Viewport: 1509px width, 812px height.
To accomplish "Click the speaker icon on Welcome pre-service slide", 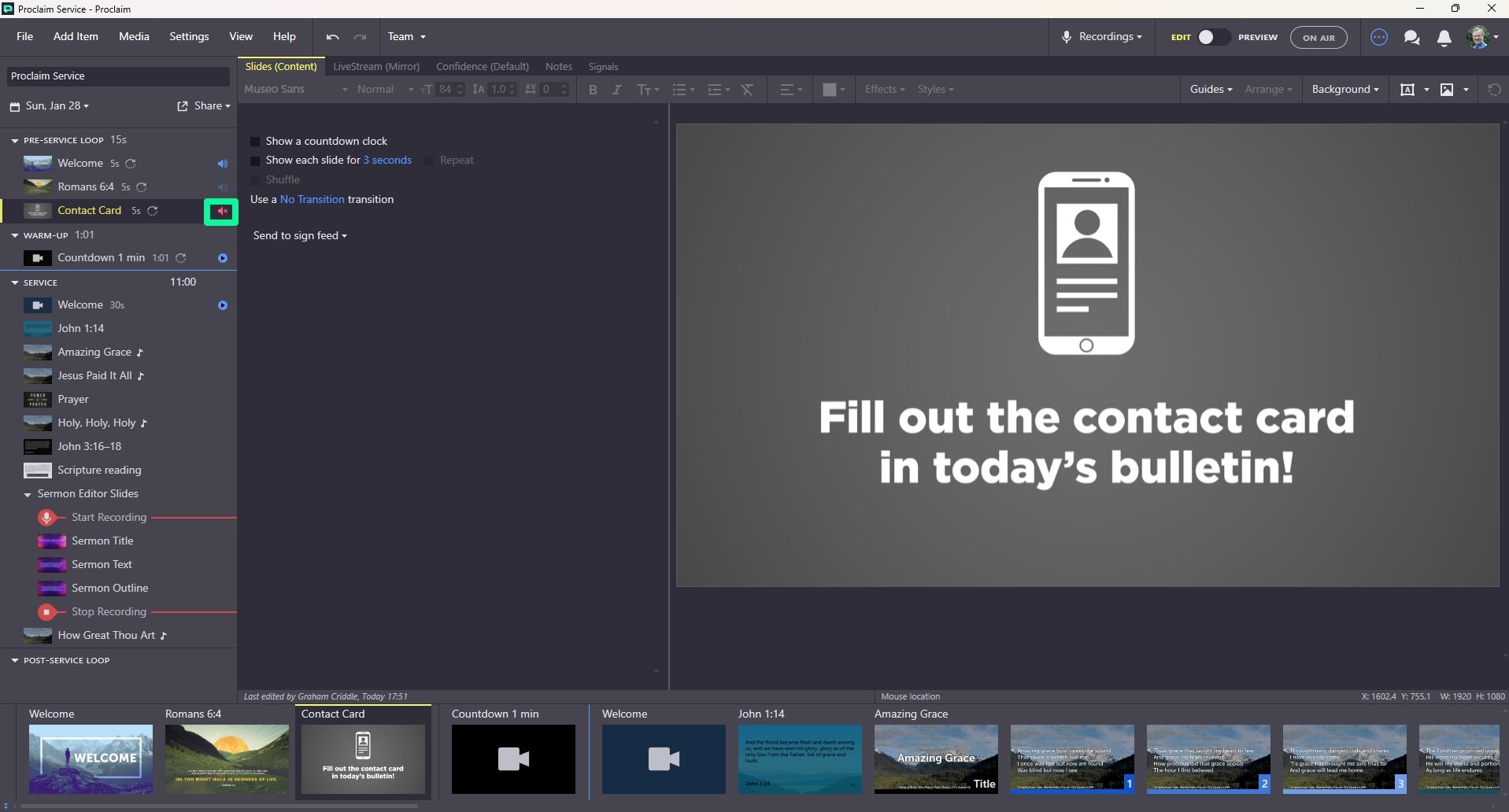I will (223, 164).
